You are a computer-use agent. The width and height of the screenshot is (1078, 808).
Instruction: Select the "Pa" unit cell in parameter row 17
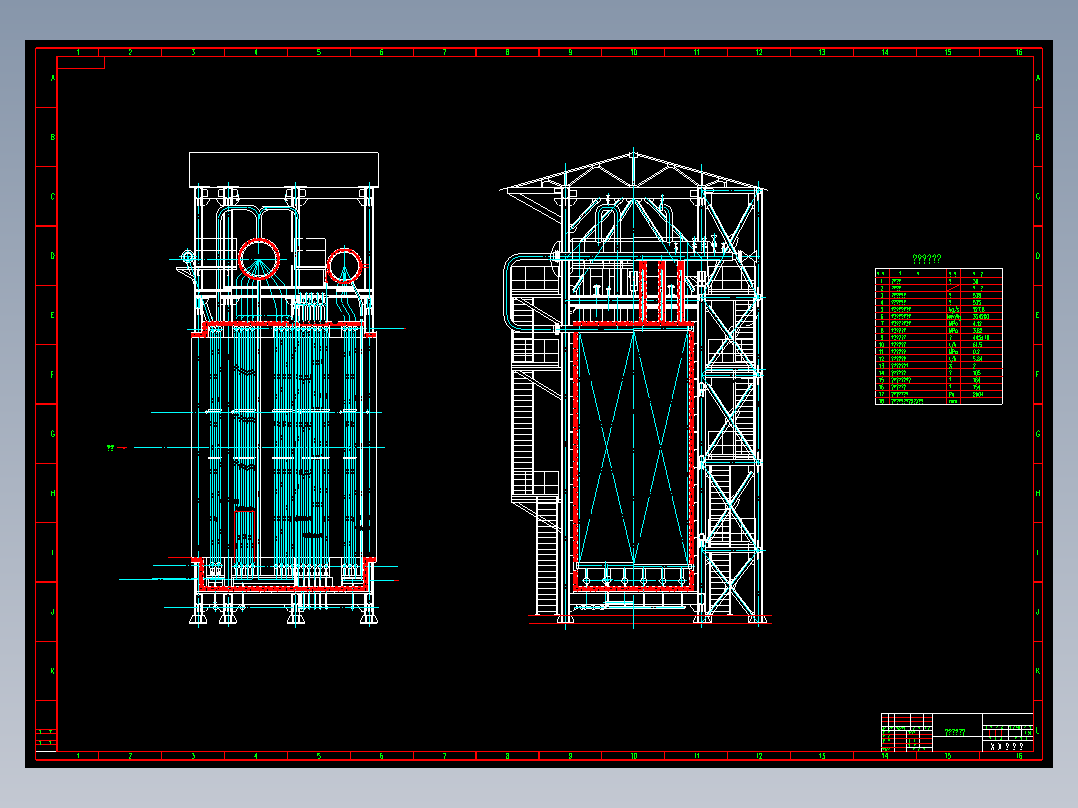(952, 395)
